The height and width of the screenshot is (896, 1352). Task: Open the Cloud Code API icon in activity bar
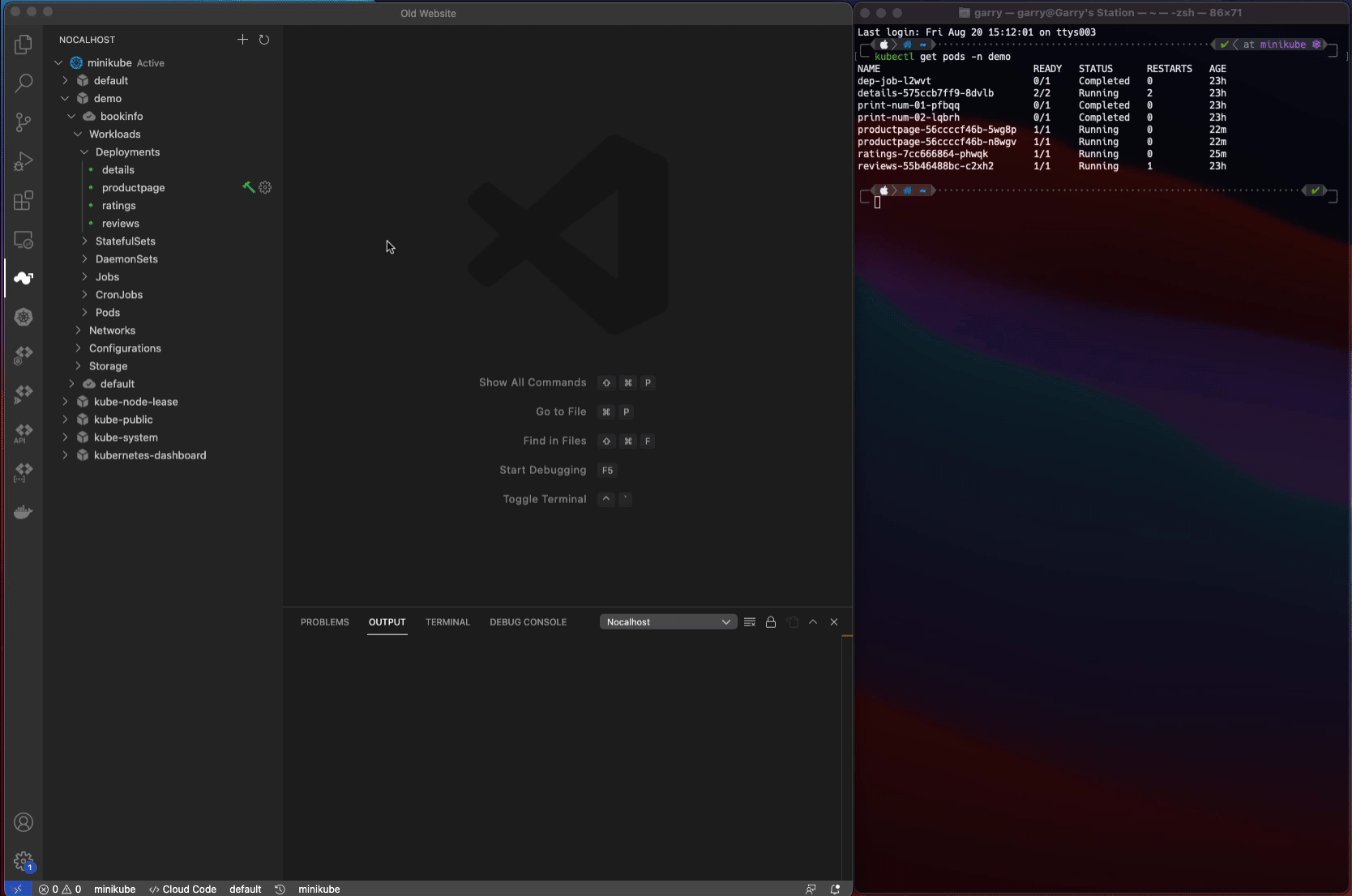(24, 433)
